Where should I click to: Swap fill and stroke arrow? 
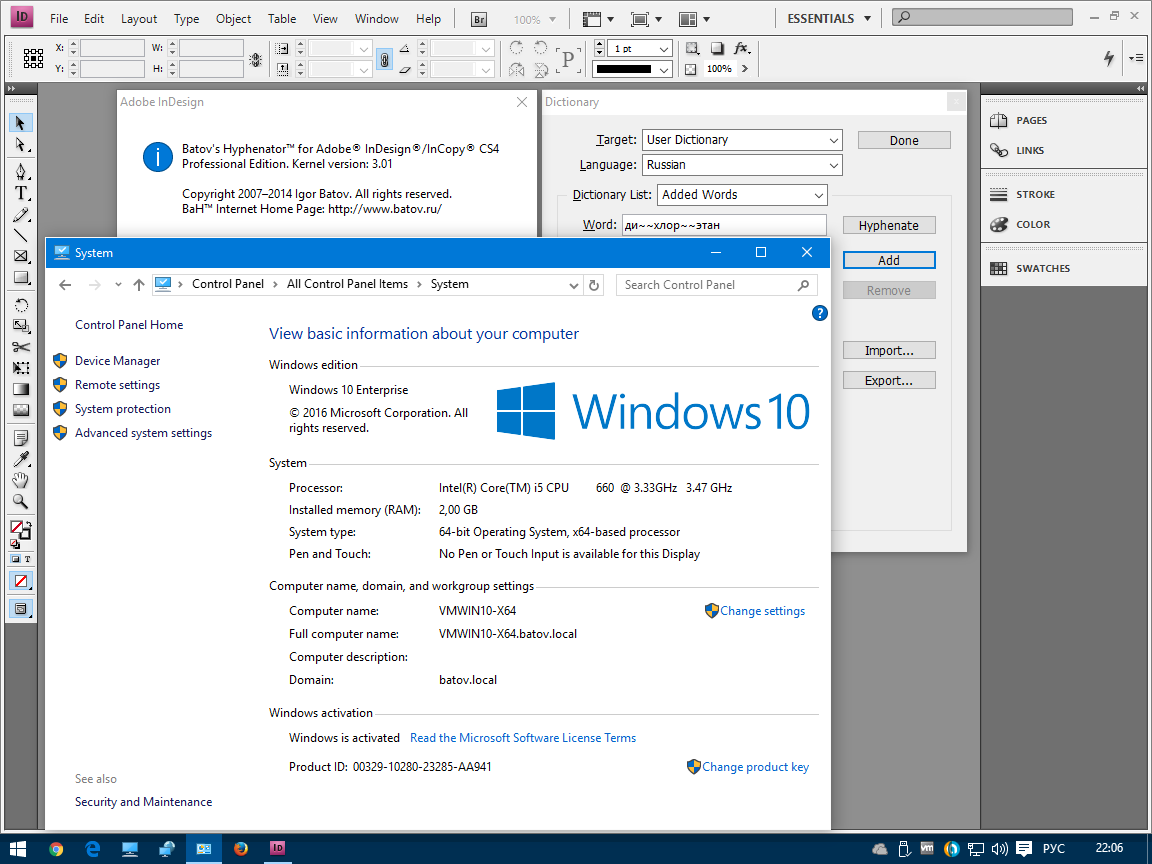27,524
